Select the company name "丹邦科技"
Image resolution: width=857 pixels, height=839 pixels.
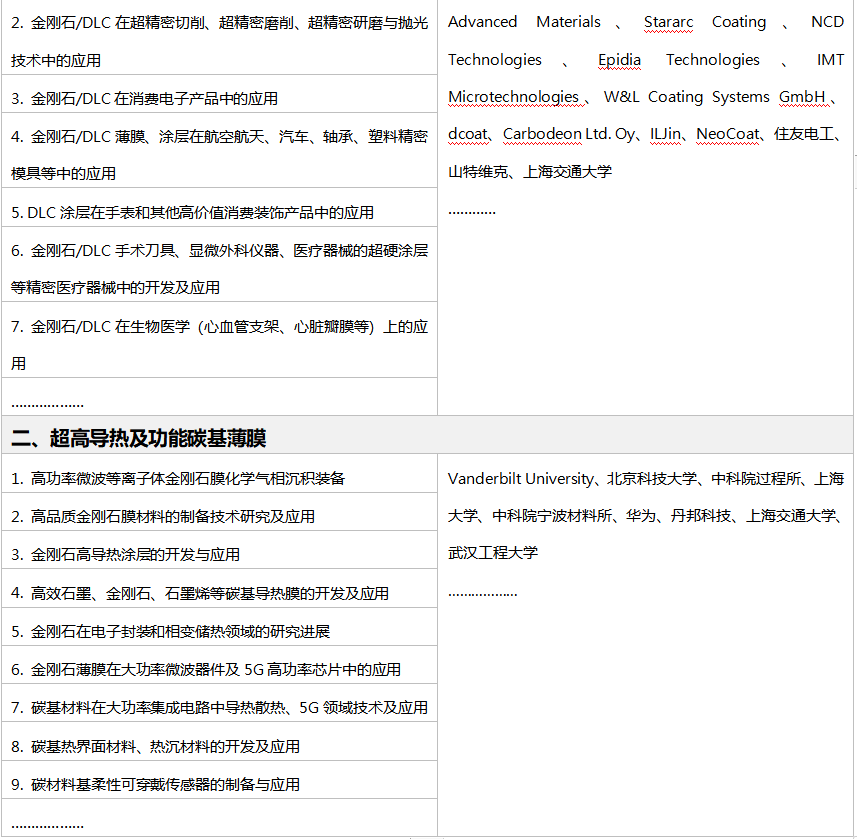pyautogui.click(x=701, y=515)
